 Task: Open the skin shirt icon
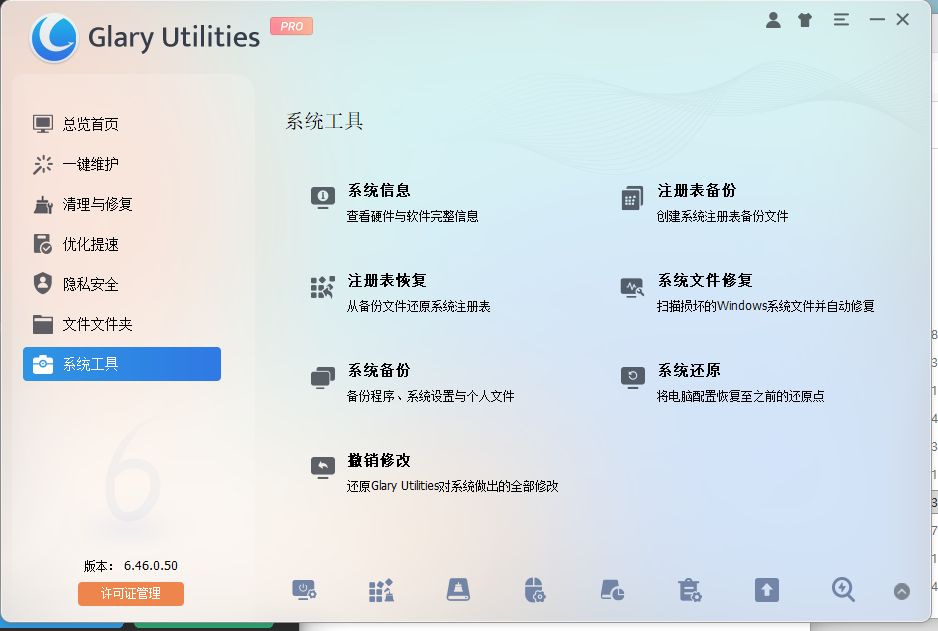click(805, 20)
